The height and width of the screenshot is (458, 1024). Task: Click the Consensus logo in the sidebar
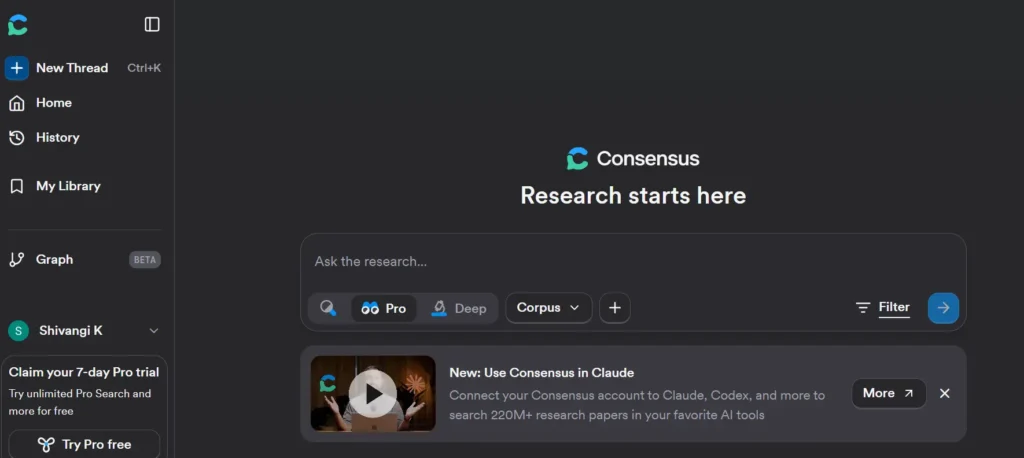click(18, 25)
